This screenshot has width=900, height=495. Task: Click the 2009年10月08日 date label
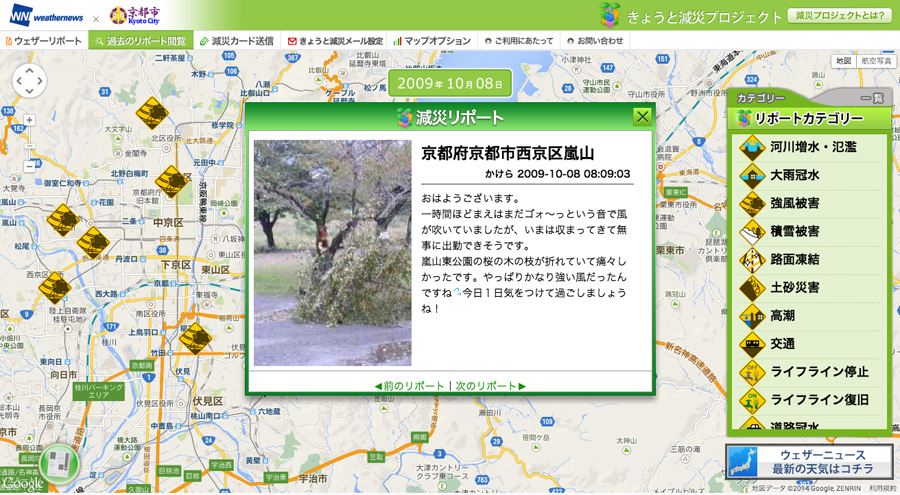pyautogui.click(x=450, y=83)
